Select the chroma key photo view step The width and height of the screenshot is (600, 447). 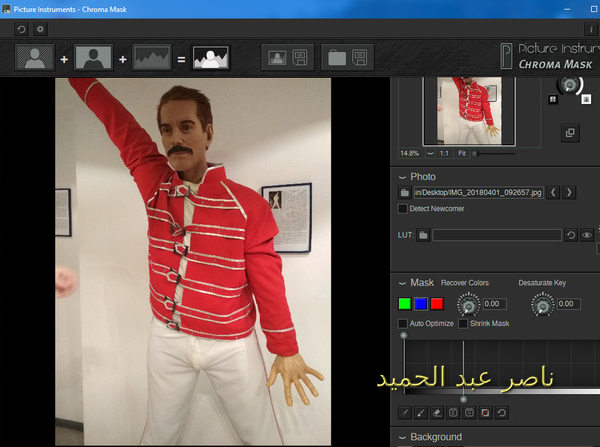pyautogui.click(x=35, y=58)
